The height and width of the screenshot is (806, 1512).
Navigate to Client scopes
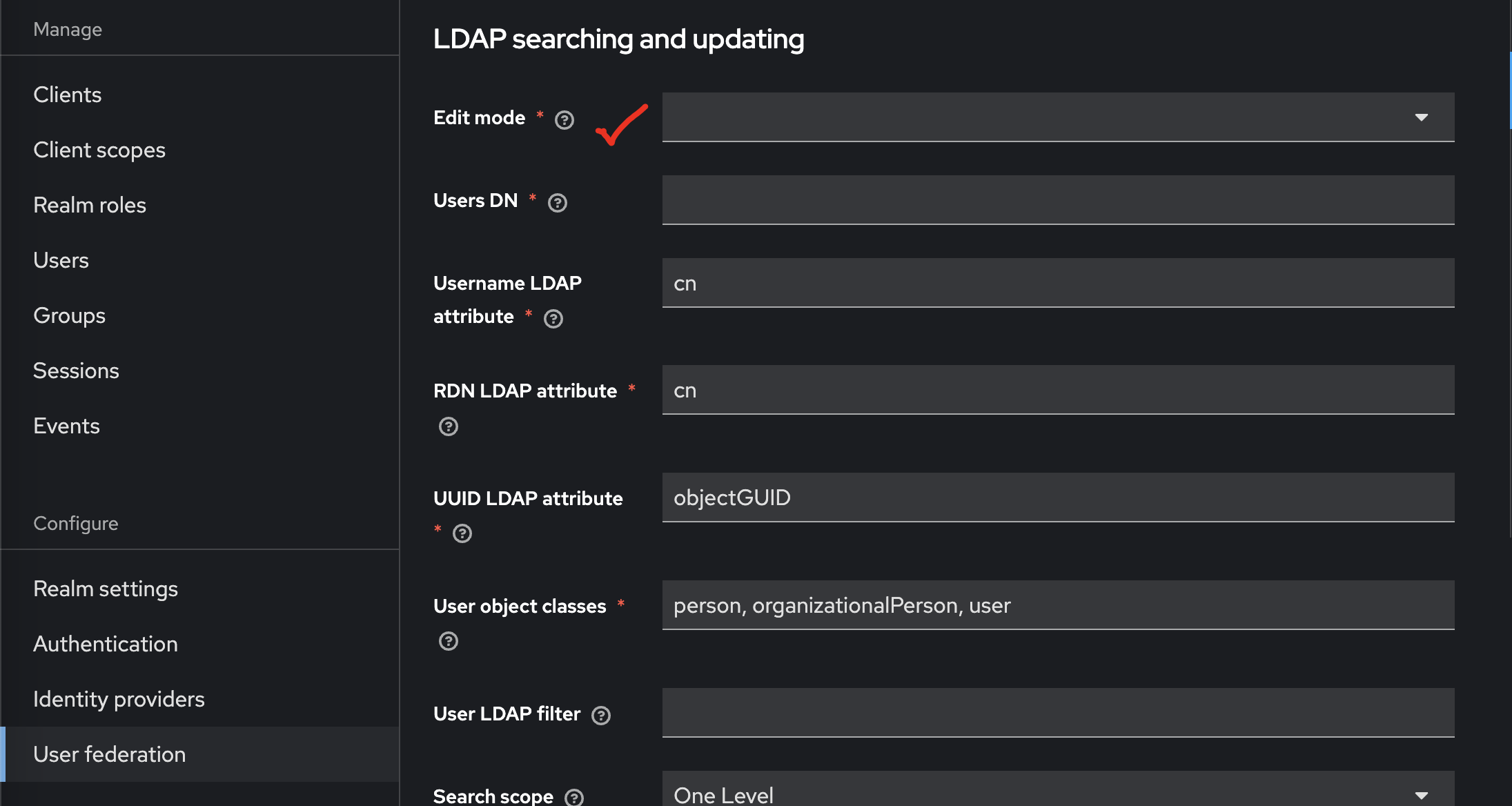tap(99, 150)
